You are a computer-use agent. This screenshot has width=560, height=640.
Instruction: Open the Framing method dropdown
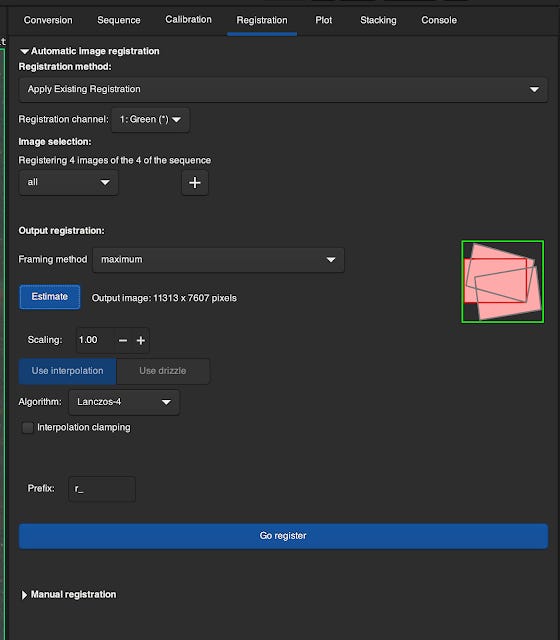[x=218, y=260]
